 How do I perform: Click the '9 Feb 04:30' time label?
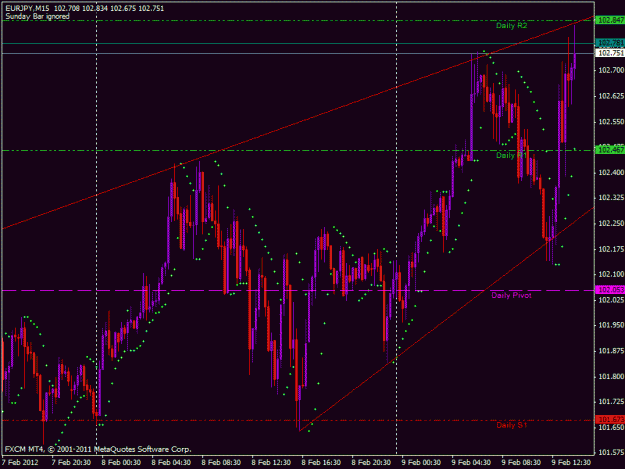coord(471,462)
